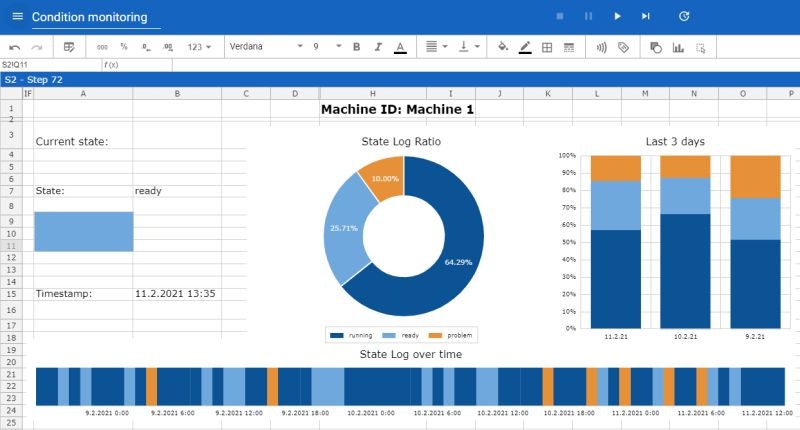
Task: Click the 10.2.21 stacked bar
Action: [x=685, y=242]
